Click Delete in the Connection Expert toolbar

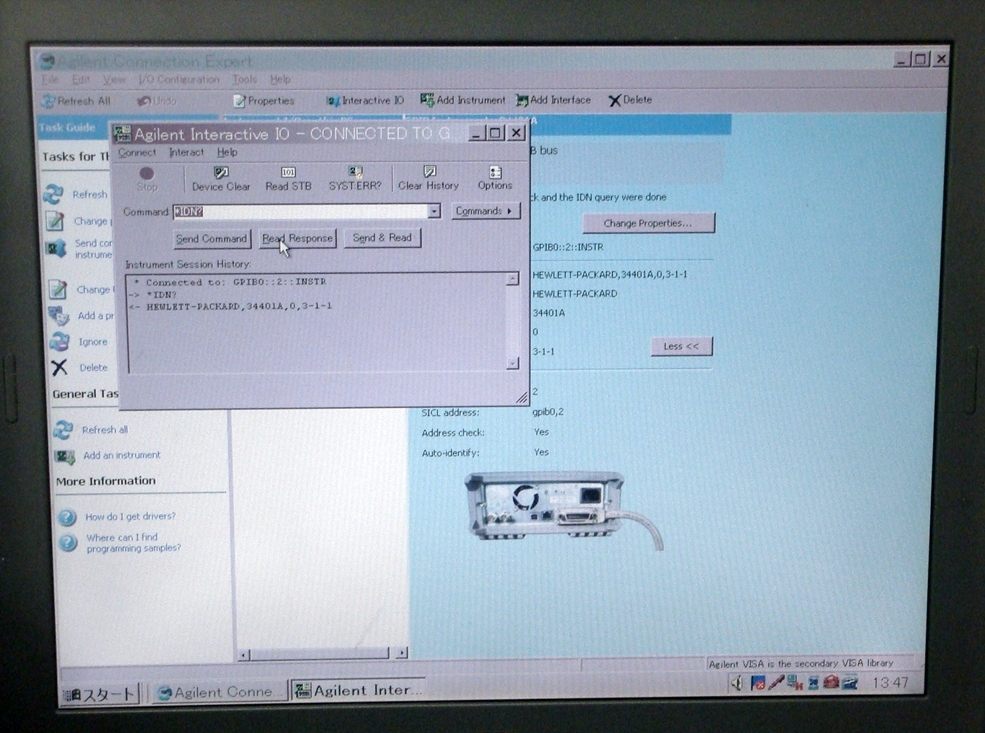click(x=630, y=100)
